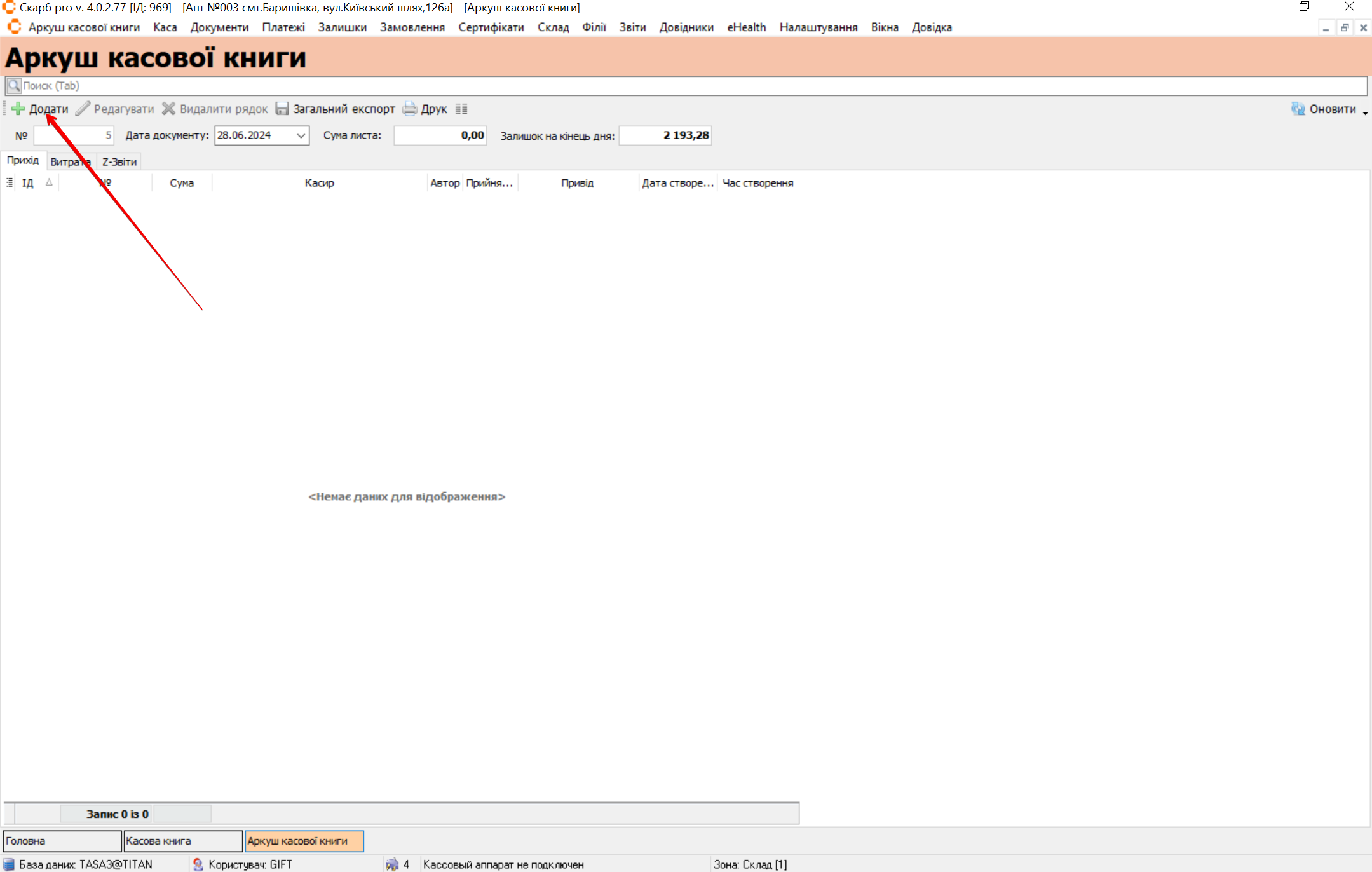Click the Загальний експорт floppy disk icon
This screenshot has height=872, width=1372.
tap(282, 109)
